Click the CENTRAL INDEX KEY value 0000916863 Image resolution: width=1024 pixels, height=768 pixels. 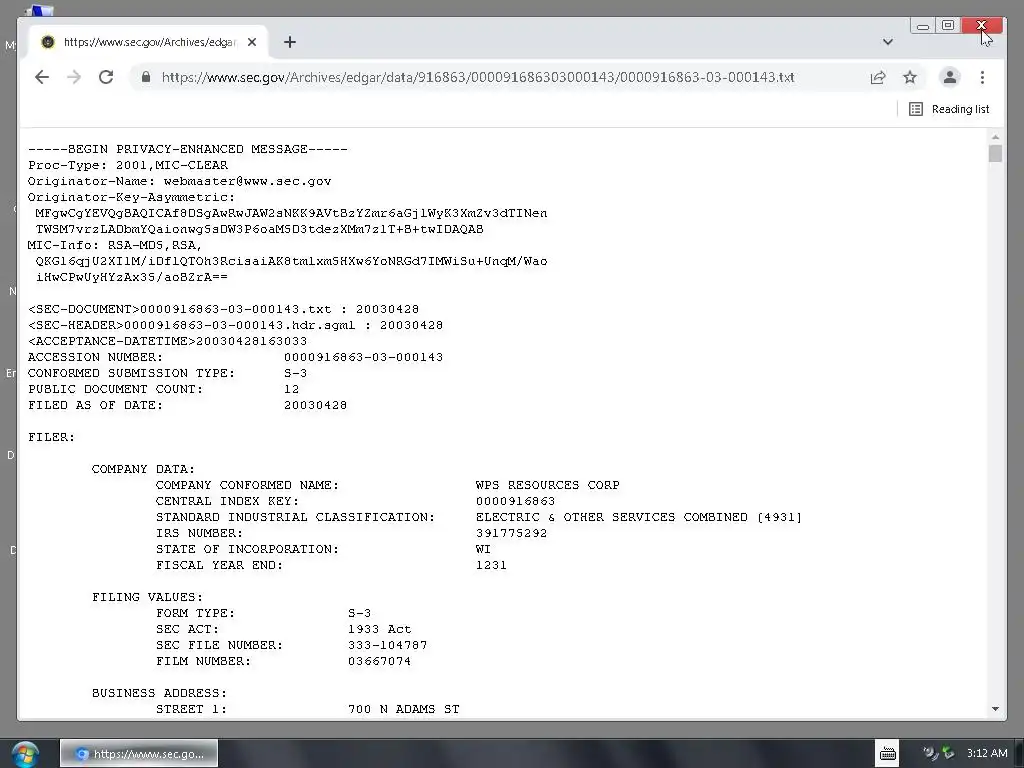(x=515, y=502)
